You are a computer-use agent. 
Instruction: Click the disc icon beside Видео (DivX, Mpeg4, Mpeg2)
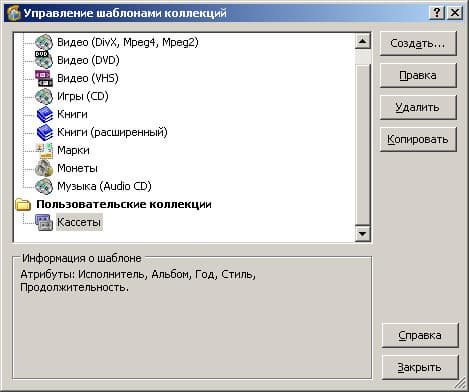44,42
